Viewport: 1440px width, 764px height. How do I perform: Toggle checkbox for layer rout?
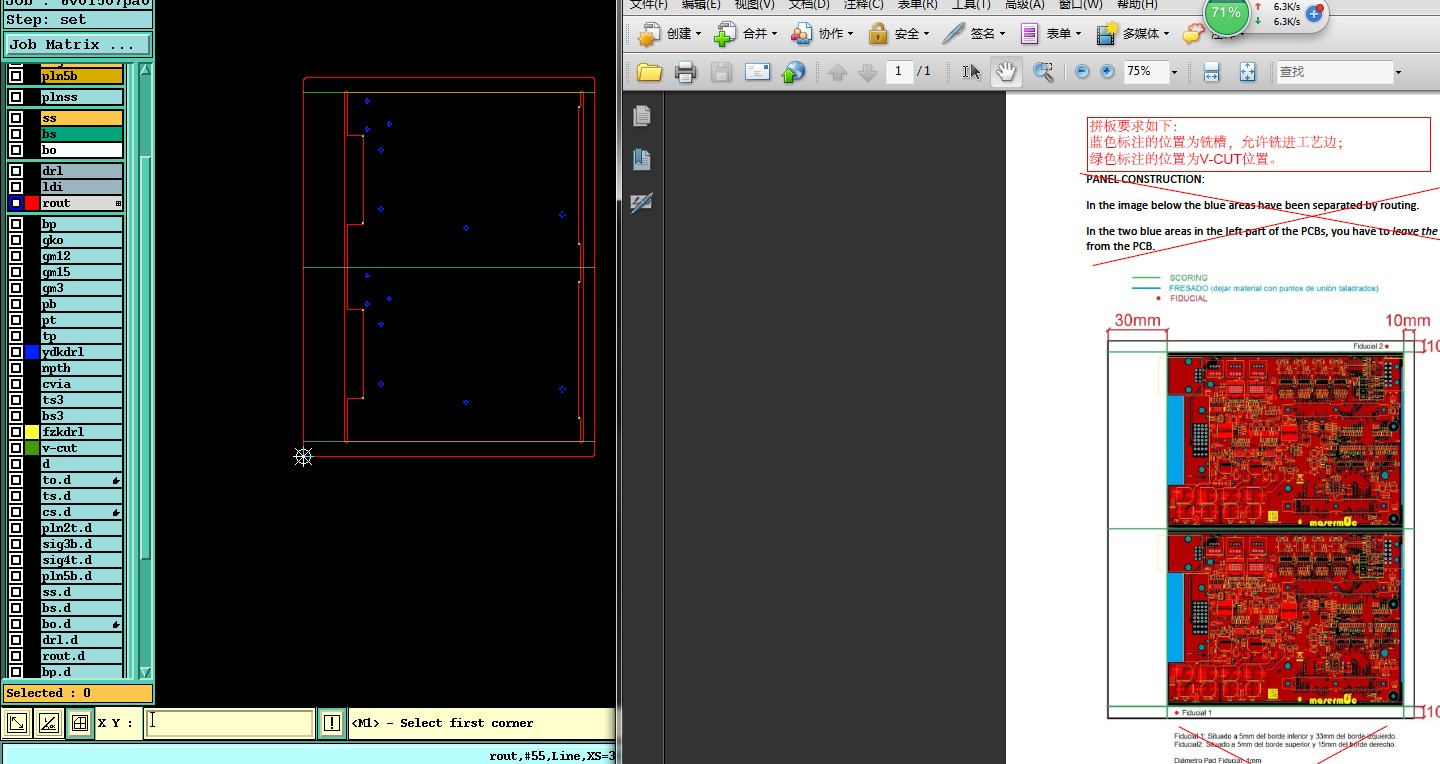16,203
